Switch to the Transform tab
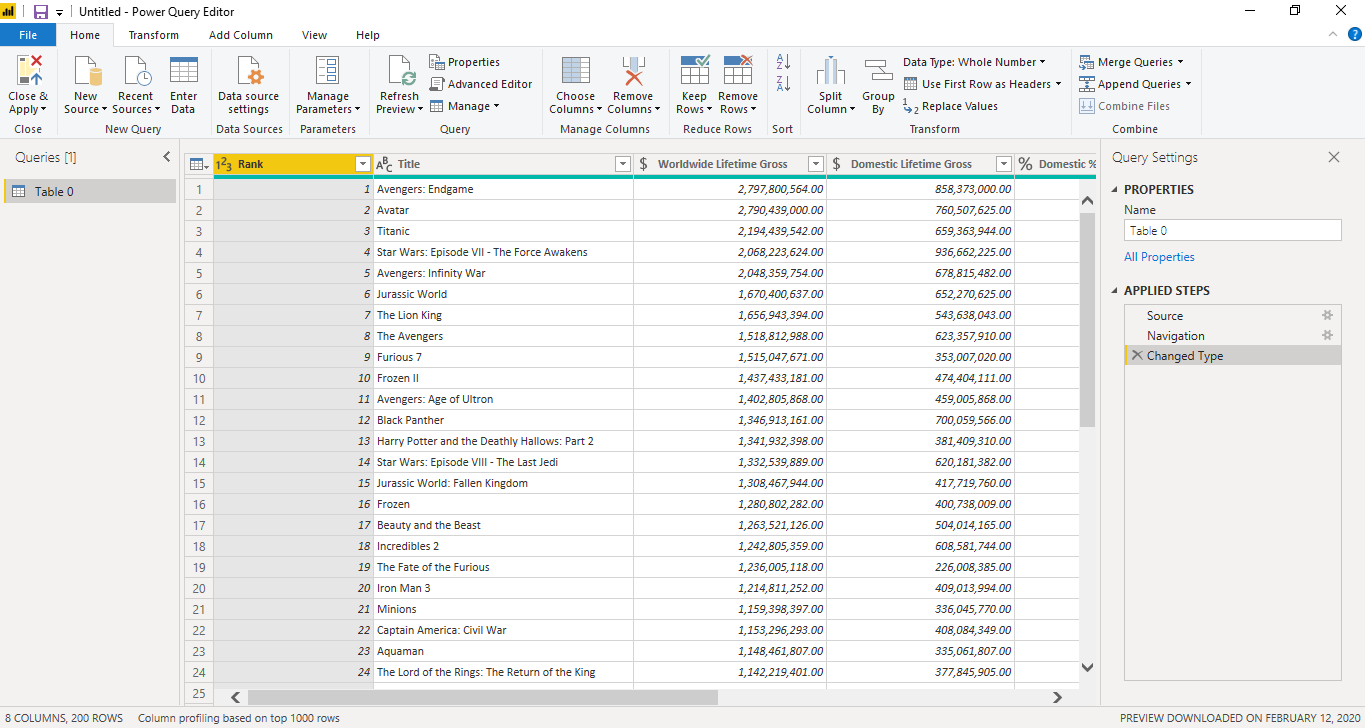This screenshot has width=1365, height=728. tap(154, 35)
